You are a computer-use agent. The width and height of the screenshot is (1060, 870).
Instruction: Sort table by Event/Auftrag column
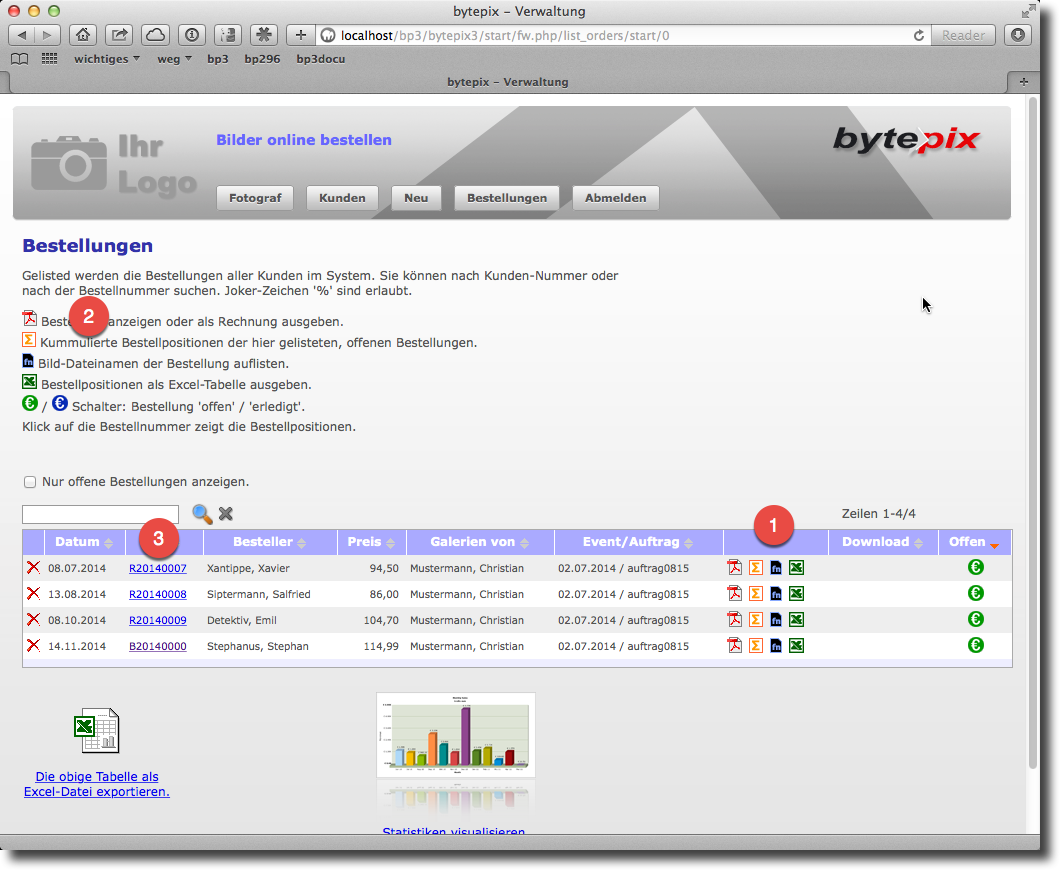pyautogui.click(x=637, y=542)
